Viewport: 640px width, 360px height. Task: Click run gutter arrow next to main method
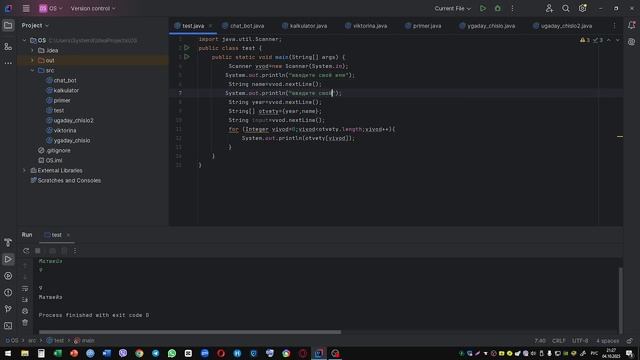187,57
